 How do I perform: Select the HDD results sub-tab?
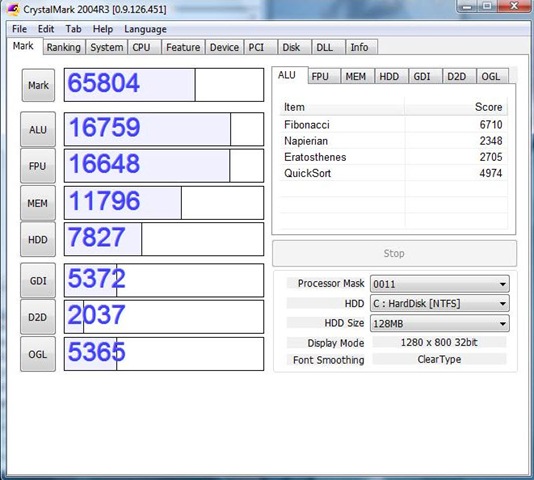point(392,76)
